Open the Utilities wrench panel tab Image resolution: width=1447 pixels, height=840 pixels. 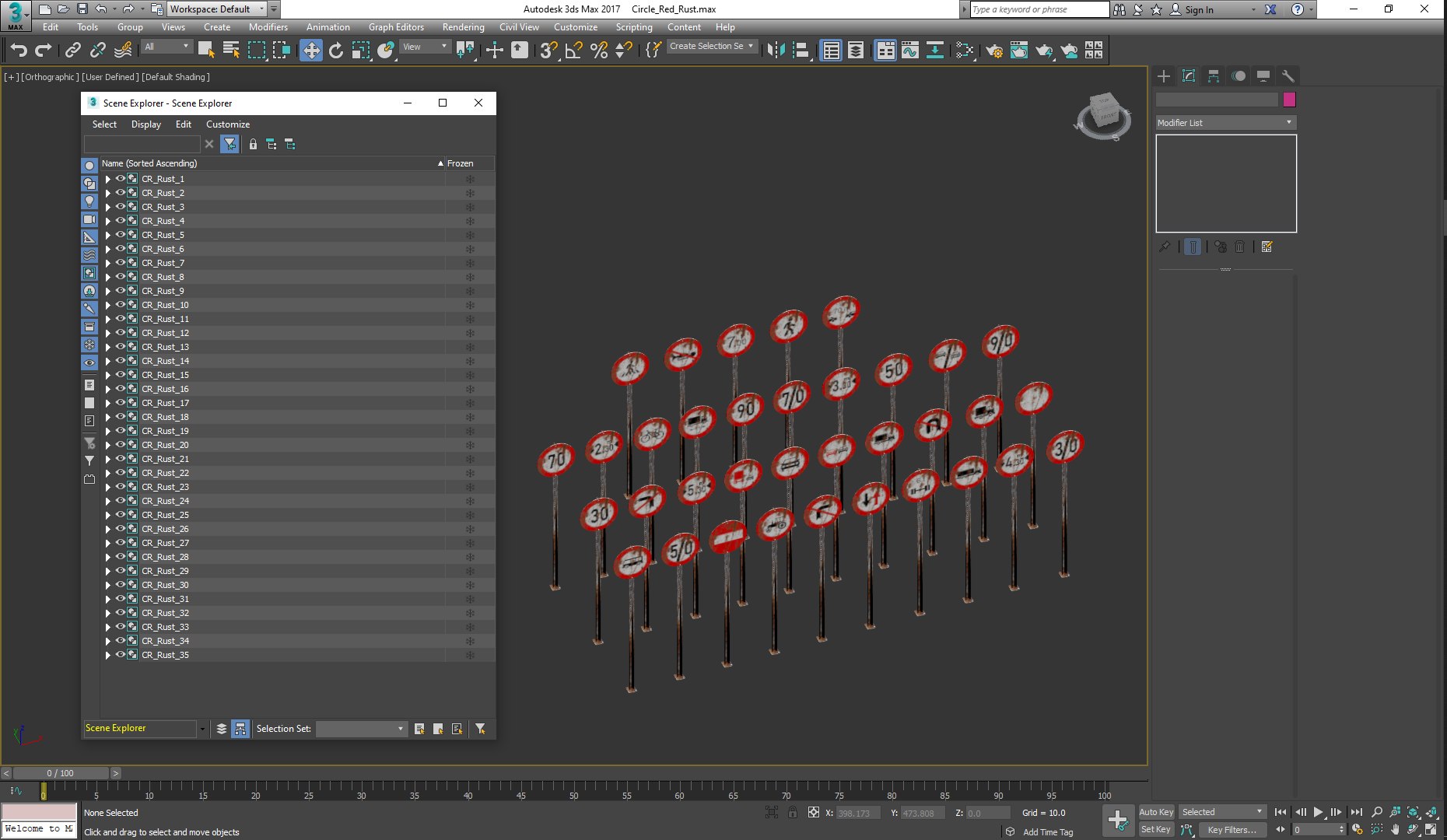(1288, 75)
